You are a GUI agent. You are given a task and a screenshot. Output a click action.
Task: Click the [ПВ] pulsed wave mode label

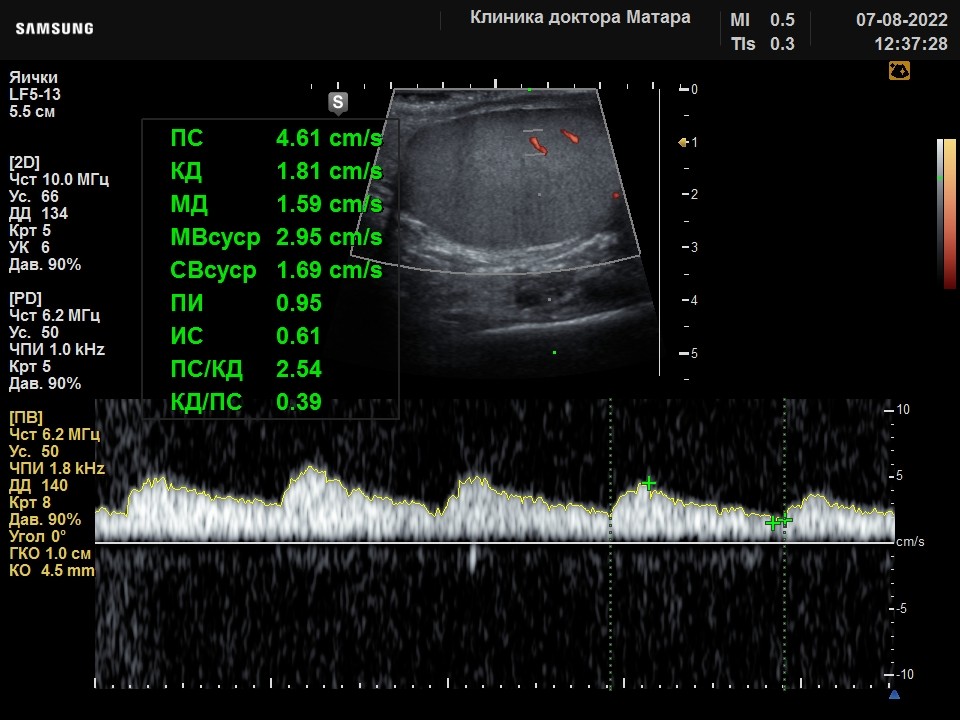click(26, 417)
